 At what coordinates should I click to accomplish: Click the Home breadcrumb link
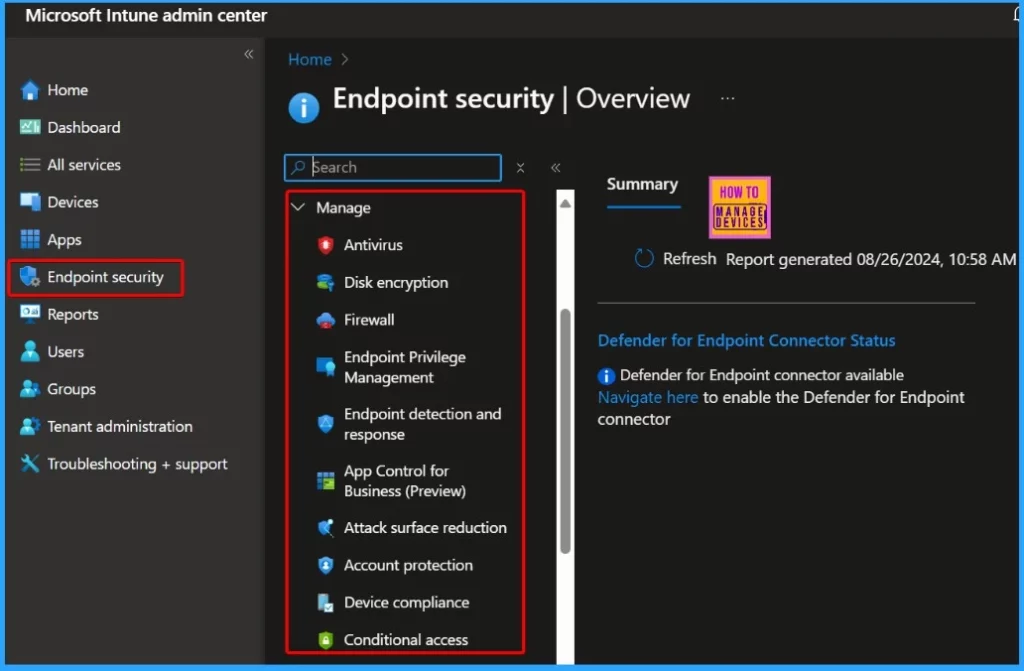[310, 59]
